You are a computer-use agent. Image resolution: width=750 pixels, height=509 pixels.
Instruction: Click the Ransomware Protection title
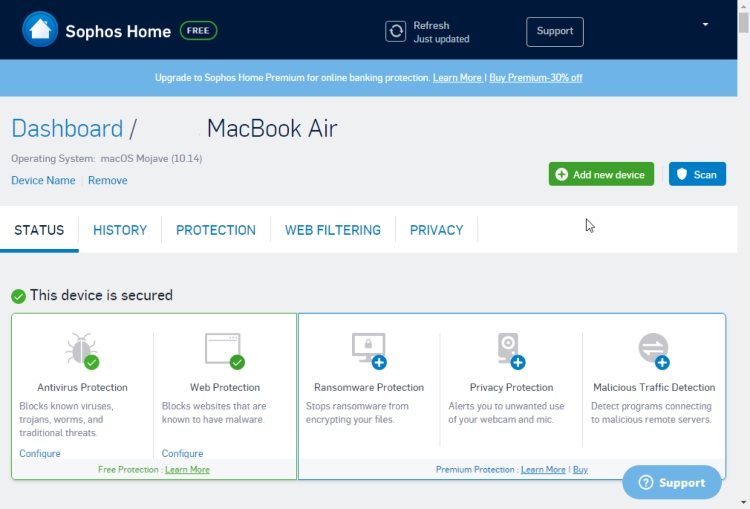[x=369, y=387]
